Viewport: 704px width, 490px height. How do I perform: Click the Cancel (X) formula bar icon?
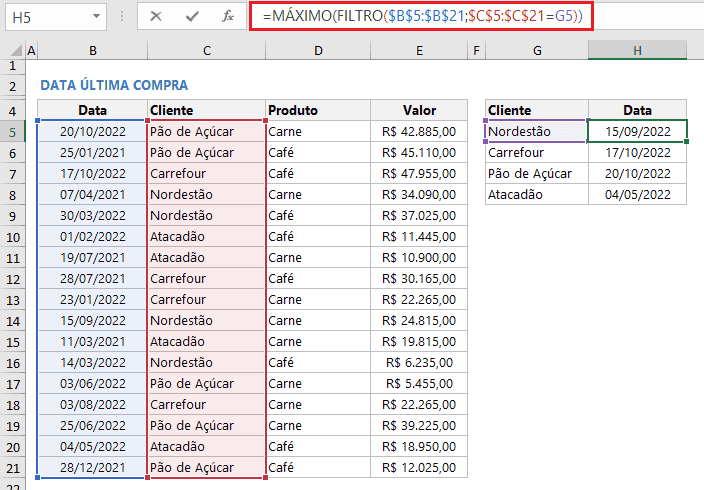pos(156,16)
